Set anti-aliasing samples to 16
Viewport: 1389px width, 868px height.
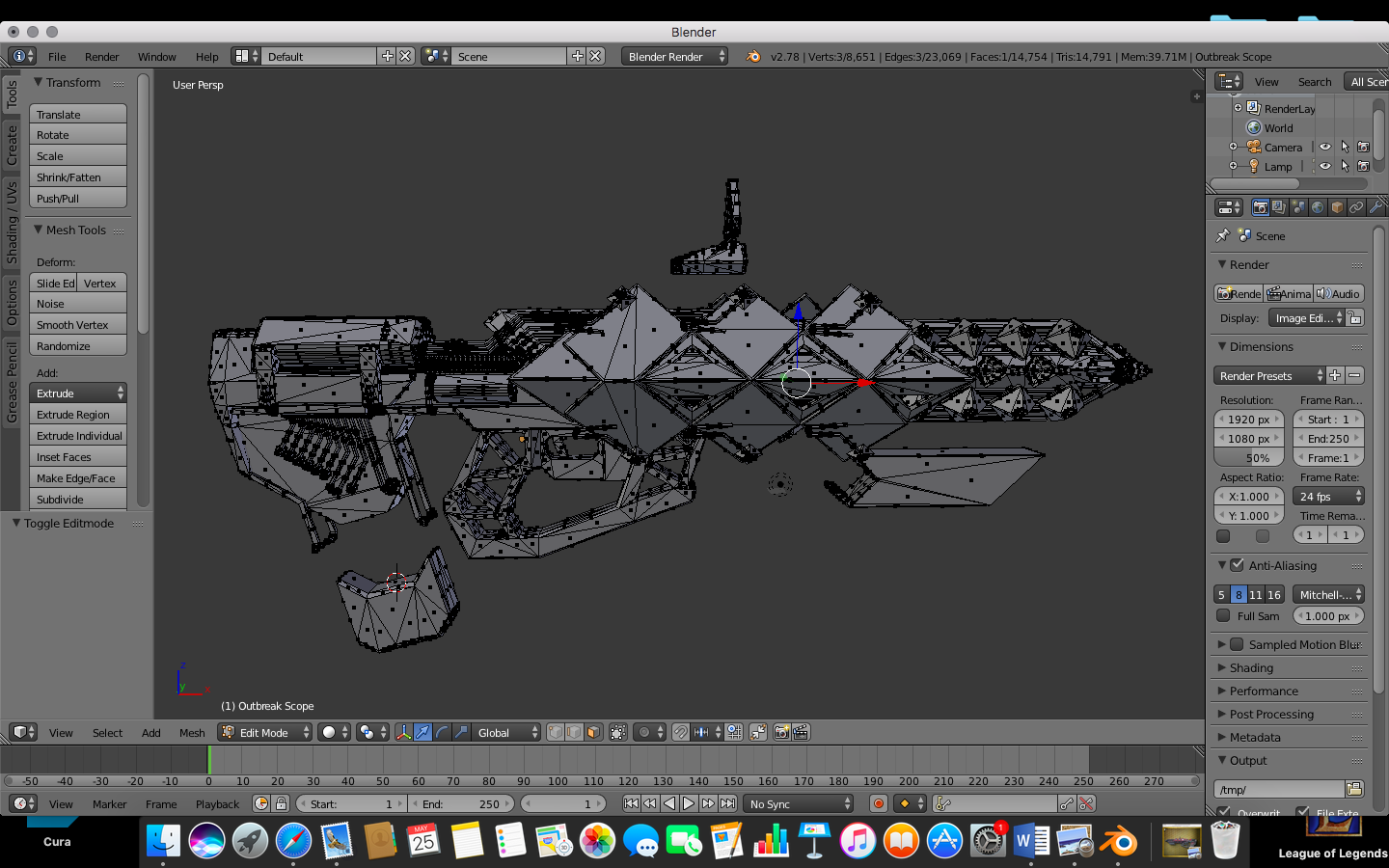coord(1274,594)
